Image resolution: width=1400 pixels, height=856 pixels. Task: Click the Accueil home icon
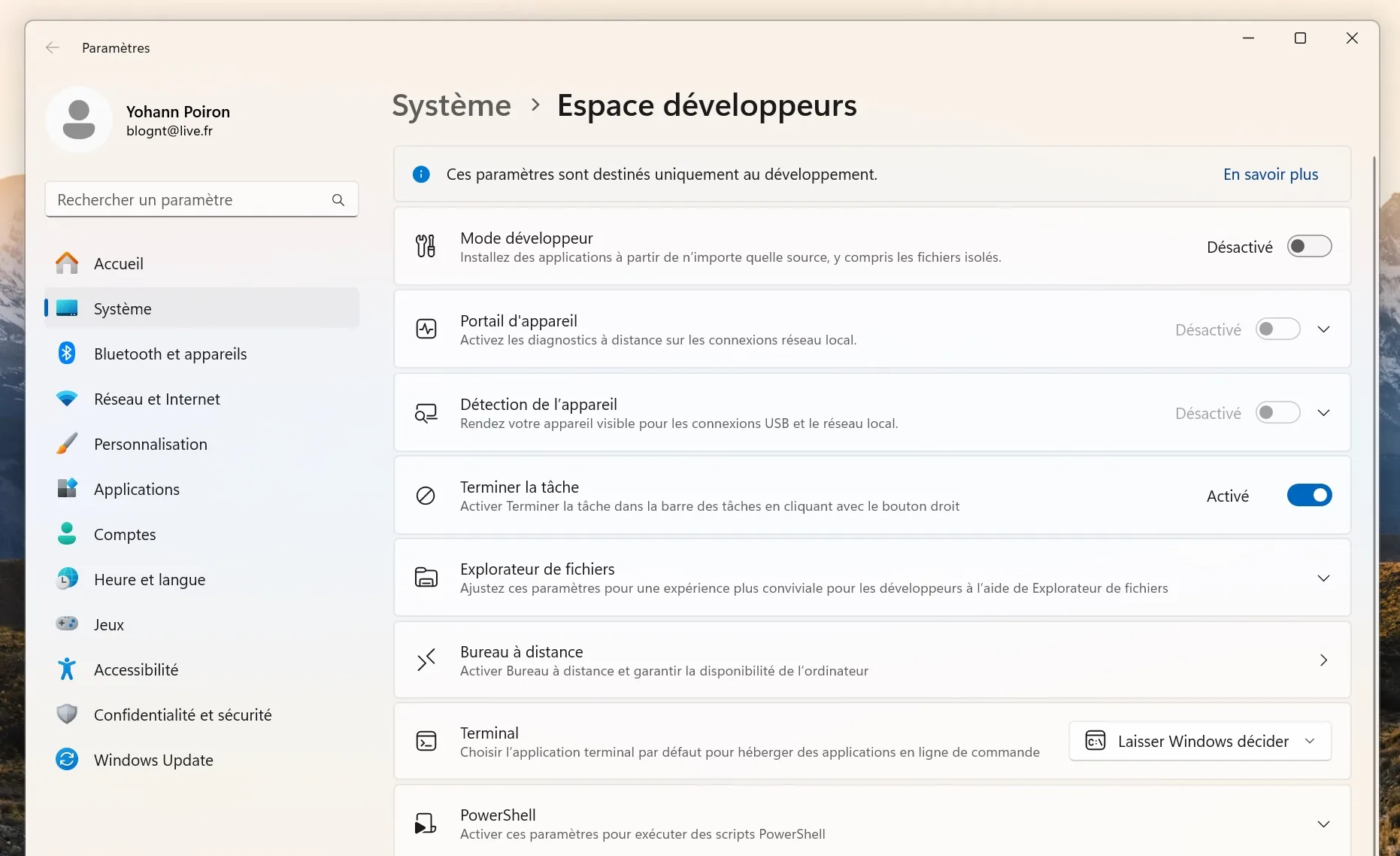coord(67,263)
